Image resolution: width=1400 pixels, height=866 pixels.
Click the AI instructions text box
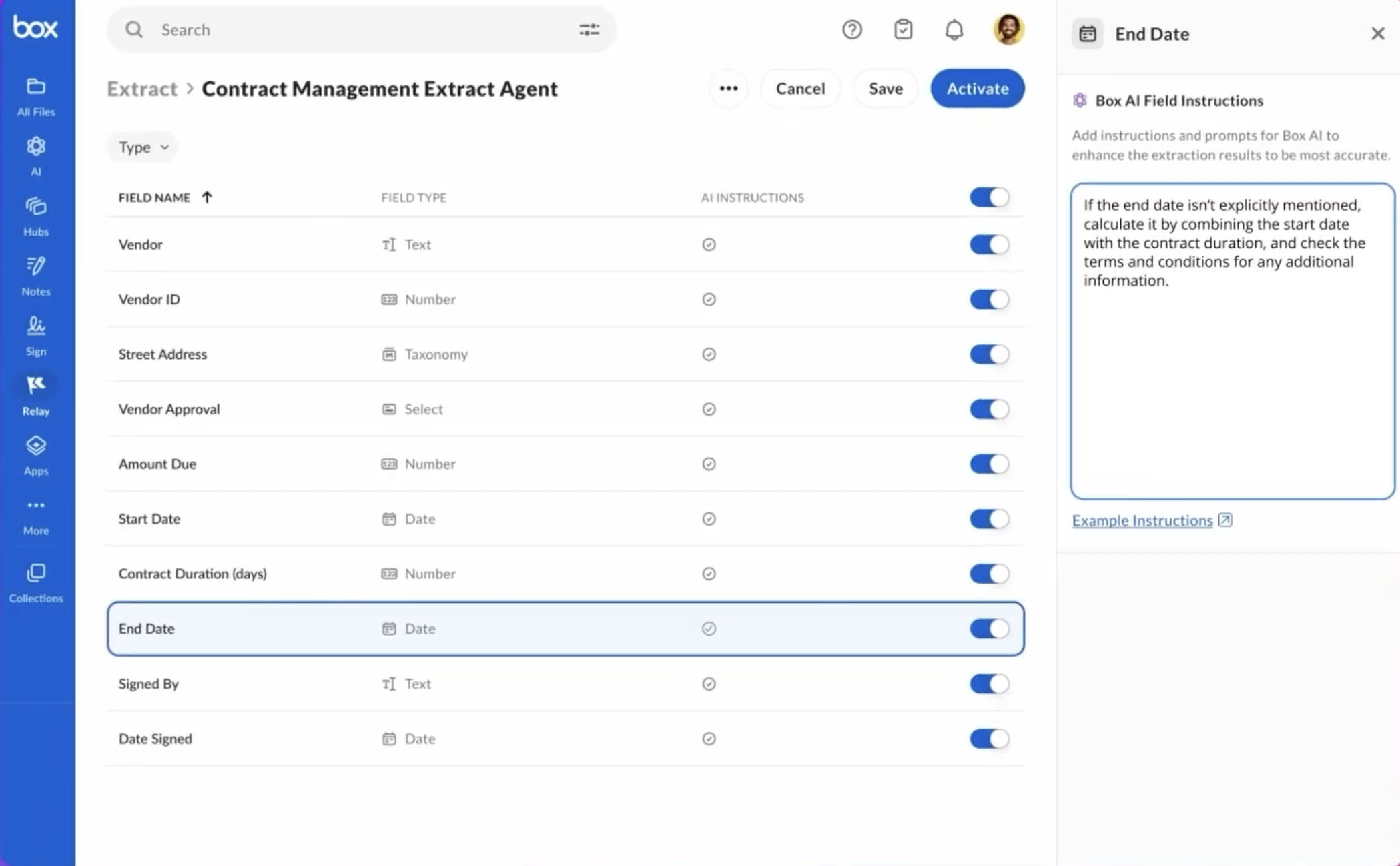[x=1233, y=342]
